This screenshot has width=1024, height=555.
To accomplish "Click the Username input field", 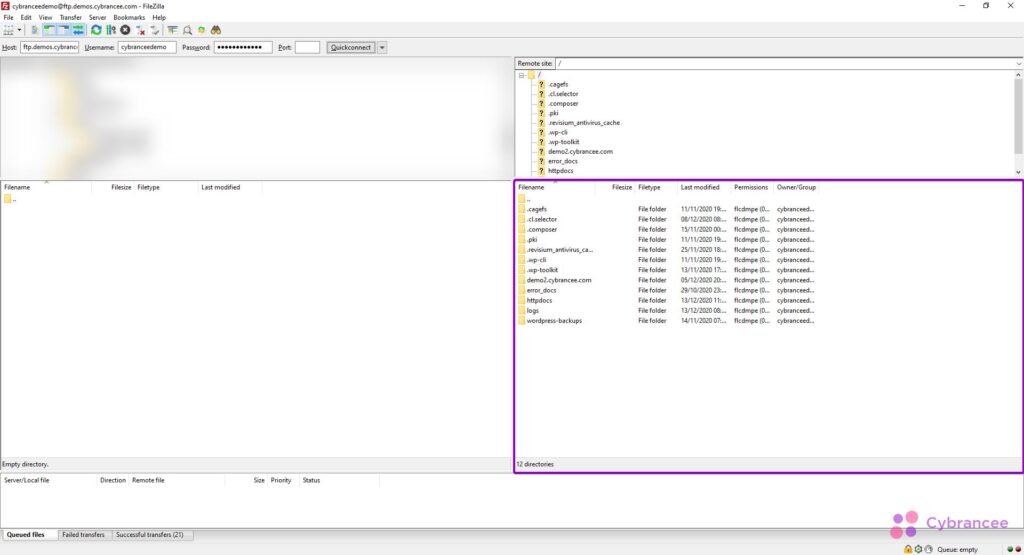I will 147,47.
